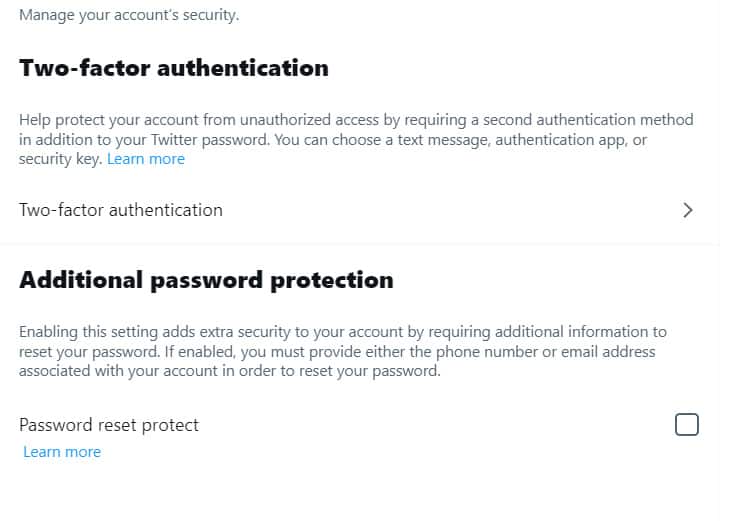Viewport: 743px width, 521px height.
Task: Open Learn more below Password reset protect
Action: click(62, 452)
